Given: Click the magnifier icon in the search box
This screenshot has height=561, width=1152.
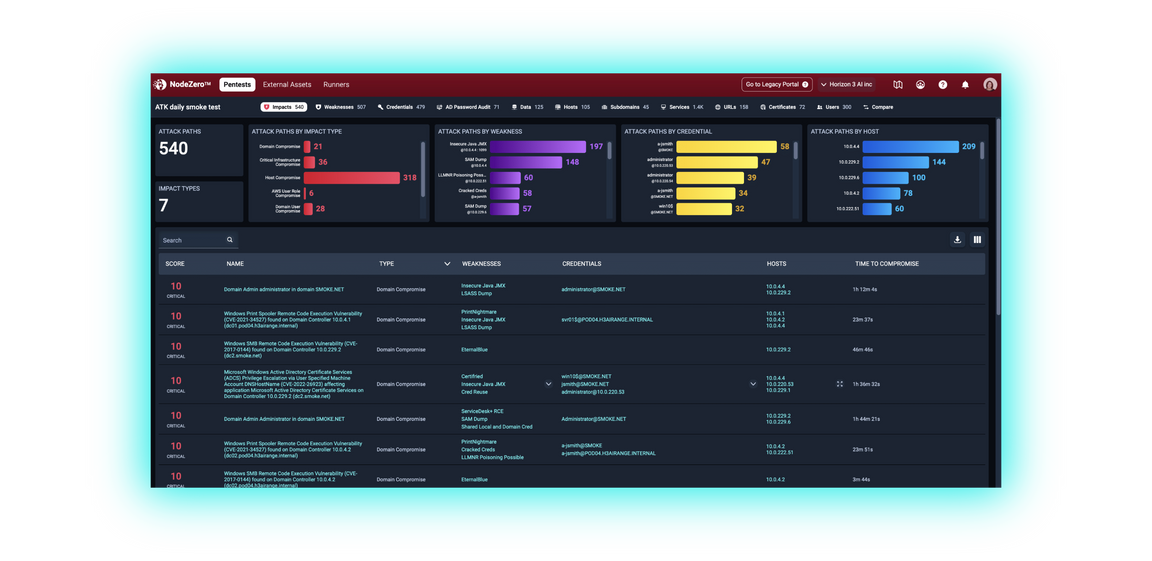Looking at the screenshot, I should tap(229, 240).
